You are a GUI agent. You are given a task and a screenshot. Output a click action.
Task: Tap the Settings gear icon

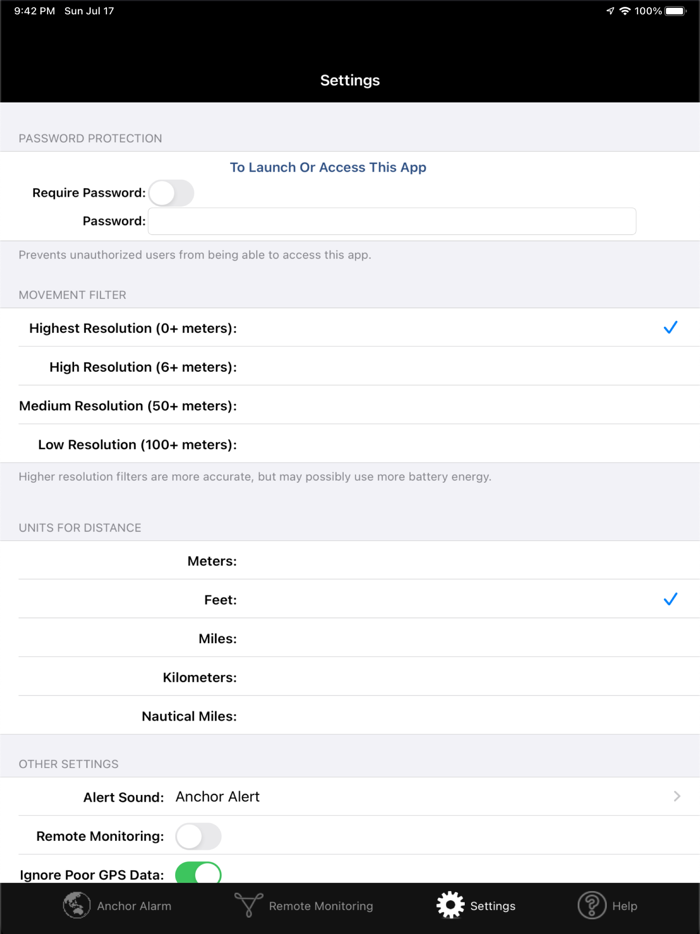[450, 905]
